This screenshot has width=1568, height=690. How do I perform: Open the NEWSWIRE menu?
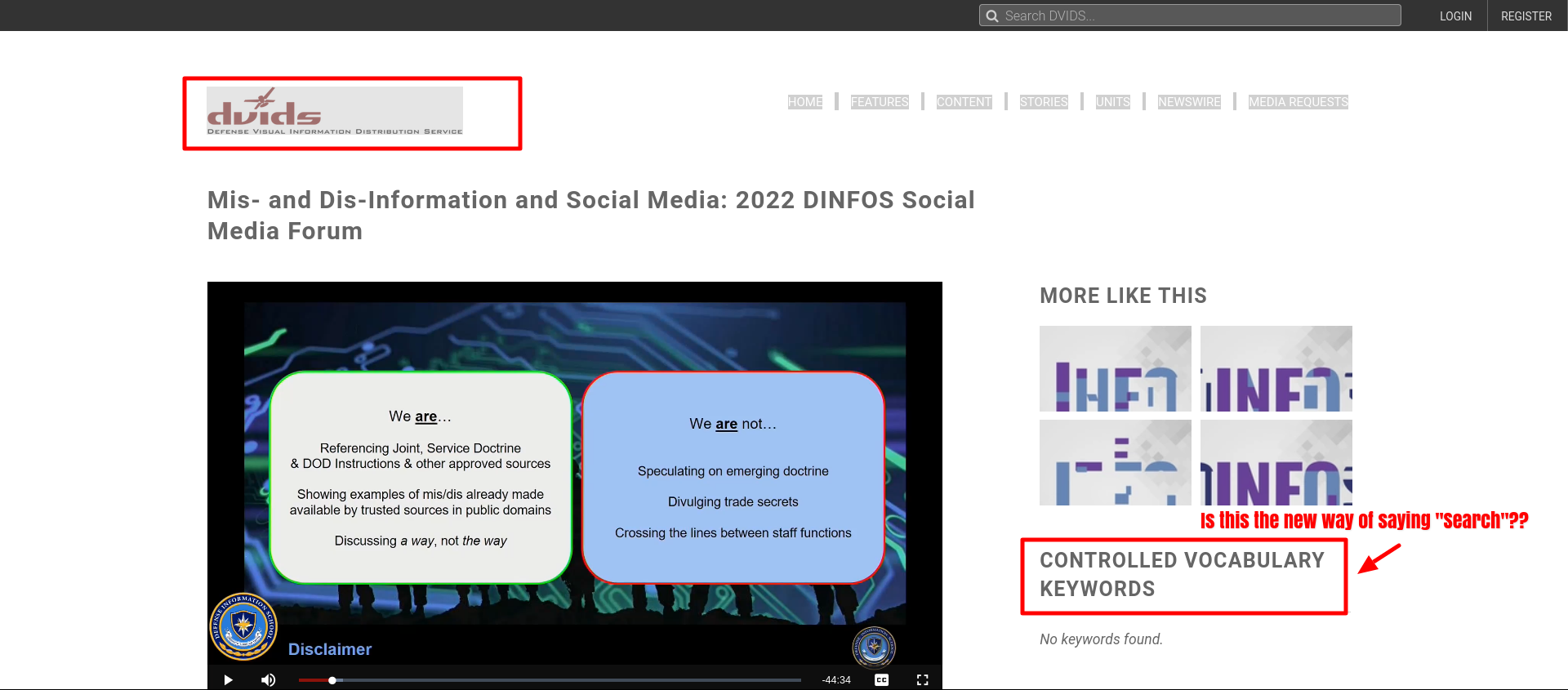pos(1189,102)
